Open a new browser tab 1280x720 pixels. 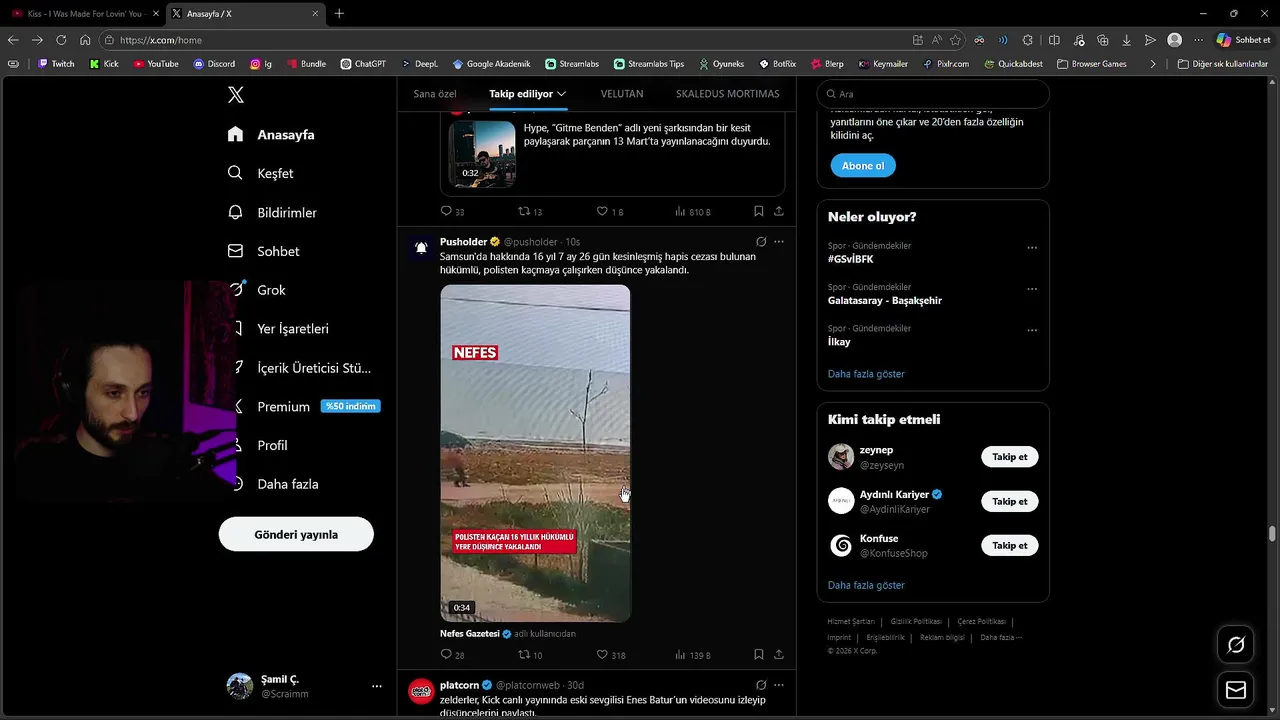339,13
